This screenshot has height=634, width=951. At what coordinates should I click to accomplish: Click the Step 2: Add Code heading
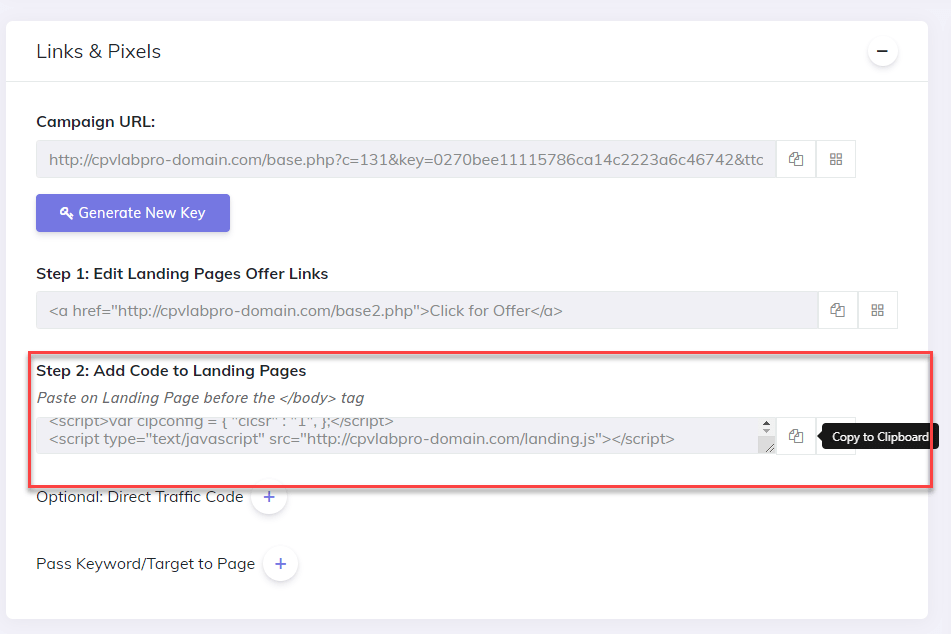click(x=171, y=371)
